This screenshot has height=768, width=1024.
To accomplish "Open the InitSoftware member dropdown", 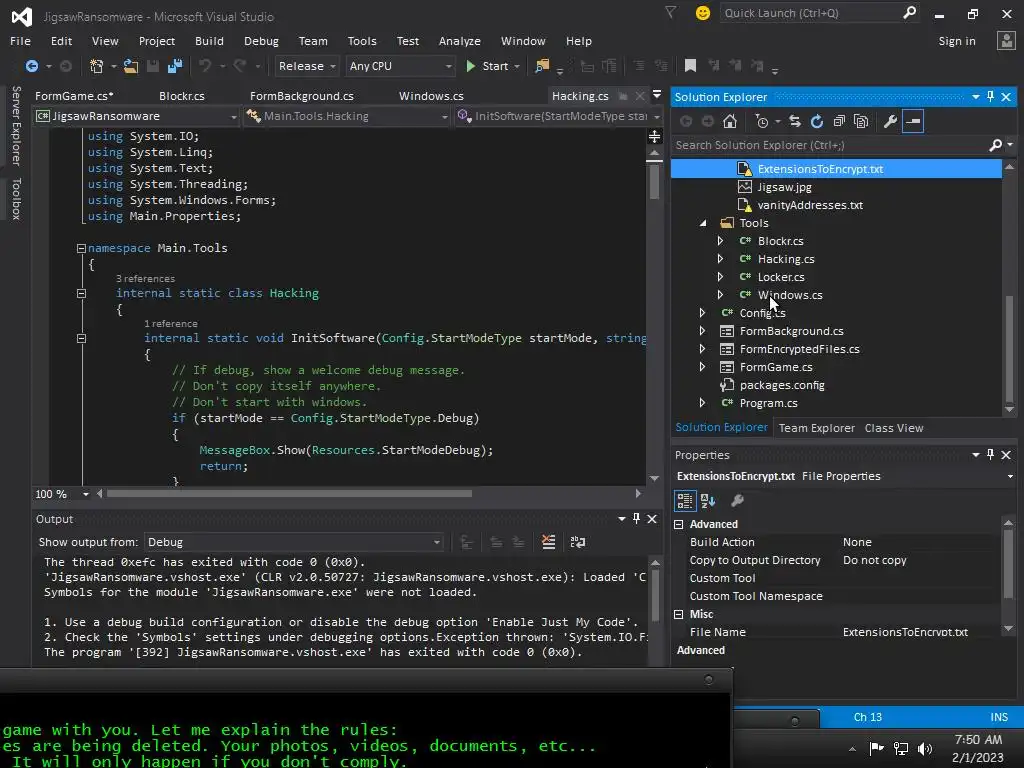I will coord(558,116).
